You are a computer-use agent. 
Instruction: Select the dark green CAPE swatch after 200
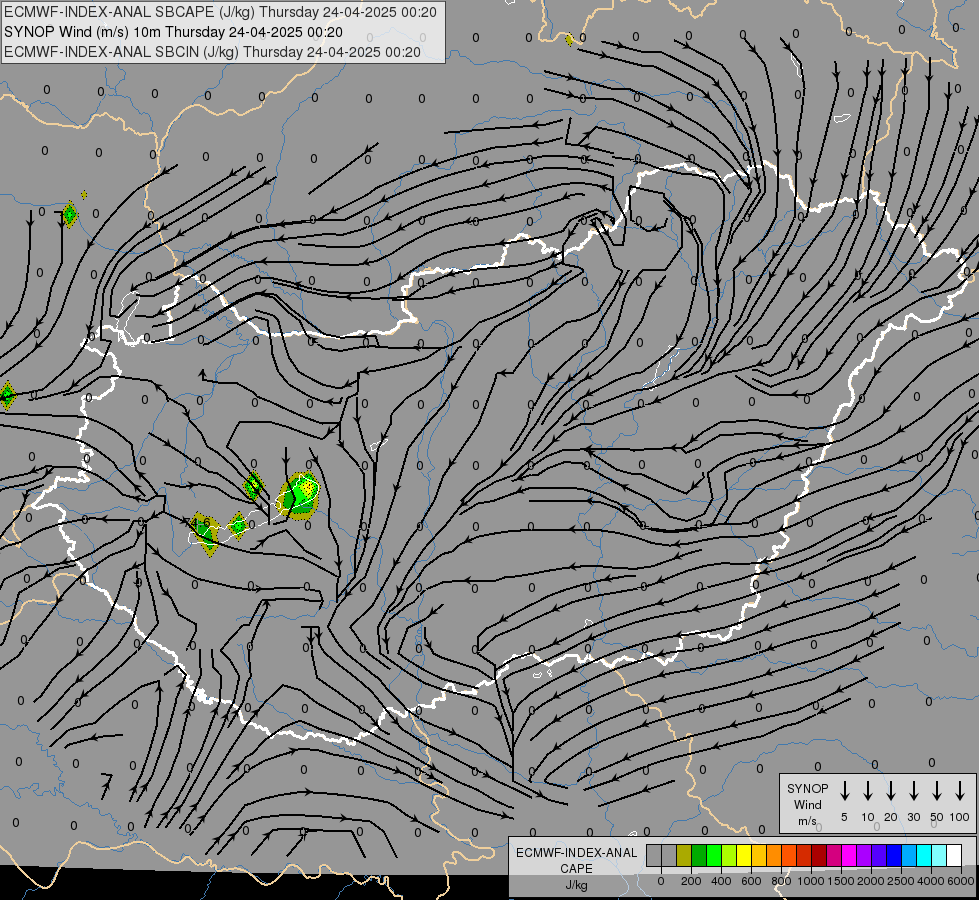(x=699, y=856)
